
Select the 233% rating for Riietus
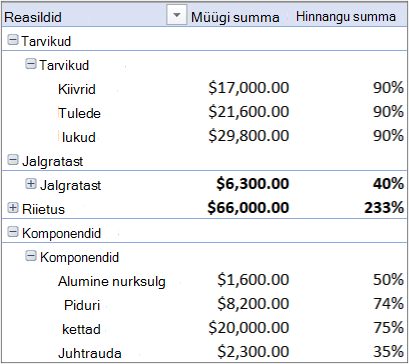[383, 208]
